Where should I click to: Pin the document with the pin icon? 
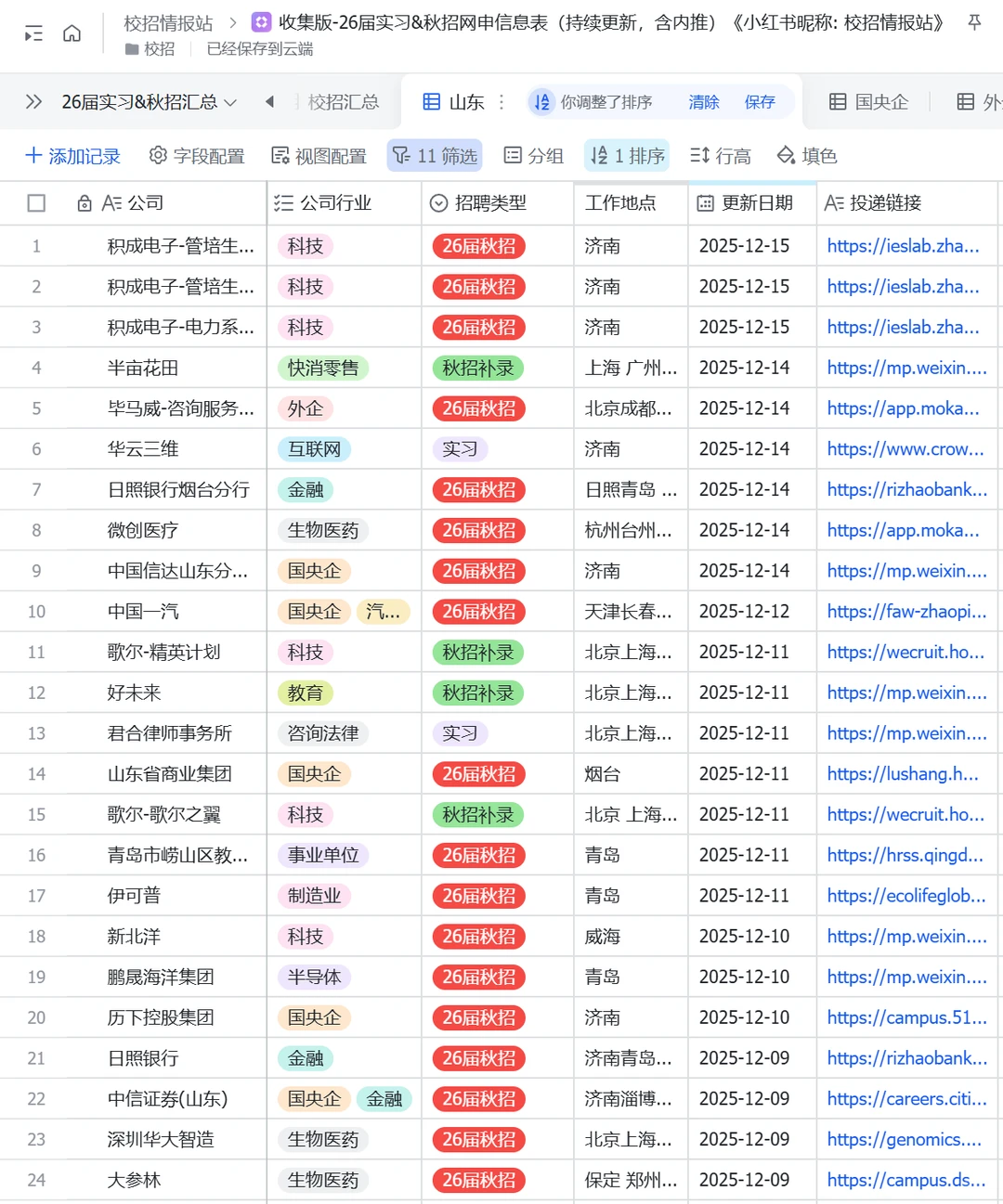click(974, 22)
